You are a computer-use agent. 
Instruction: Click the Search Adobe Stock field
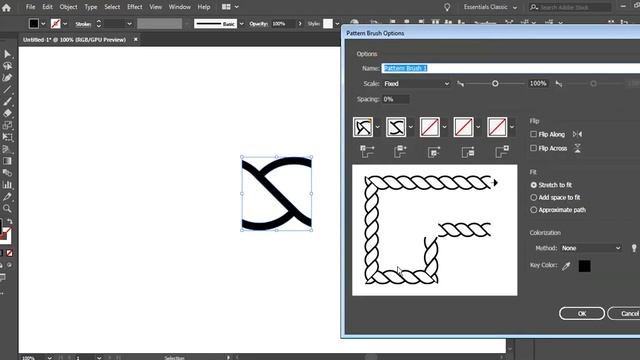pos(570,7)
